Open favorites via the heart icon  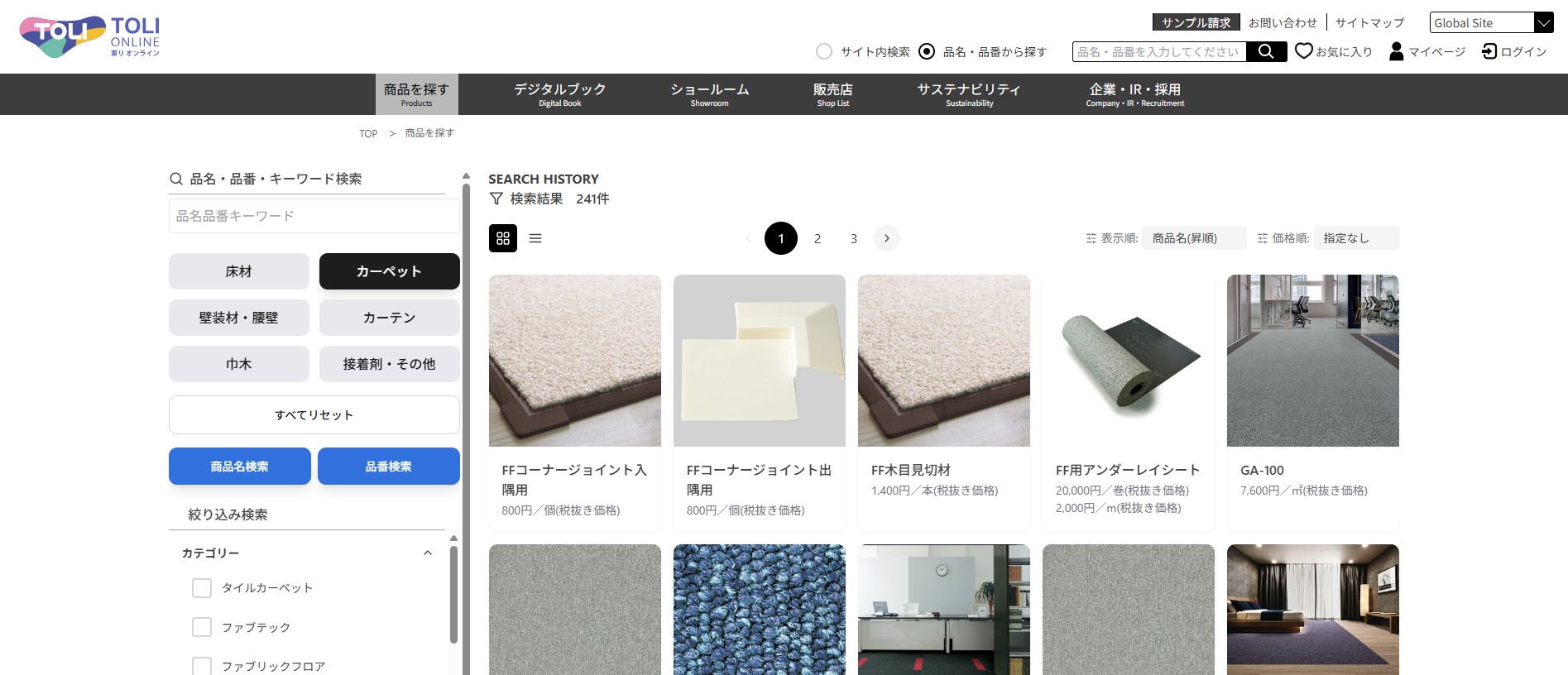tap(1304, 51)
